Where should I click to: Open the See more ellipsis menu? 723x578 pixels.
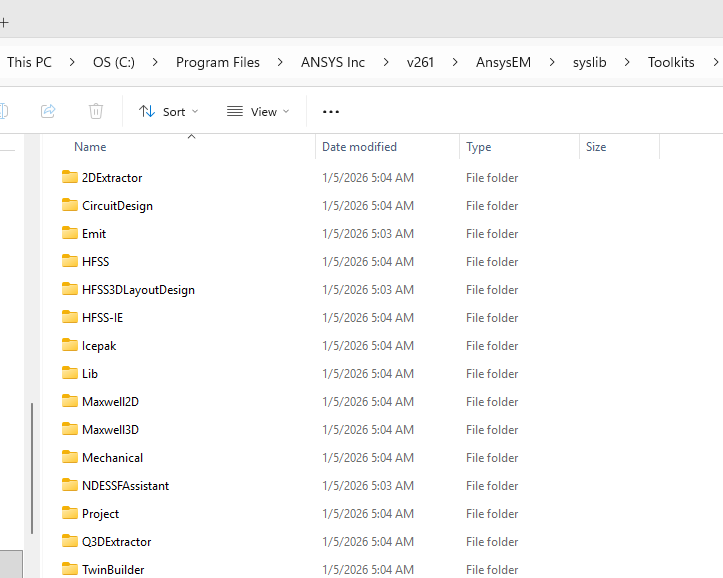pos(331,112)
